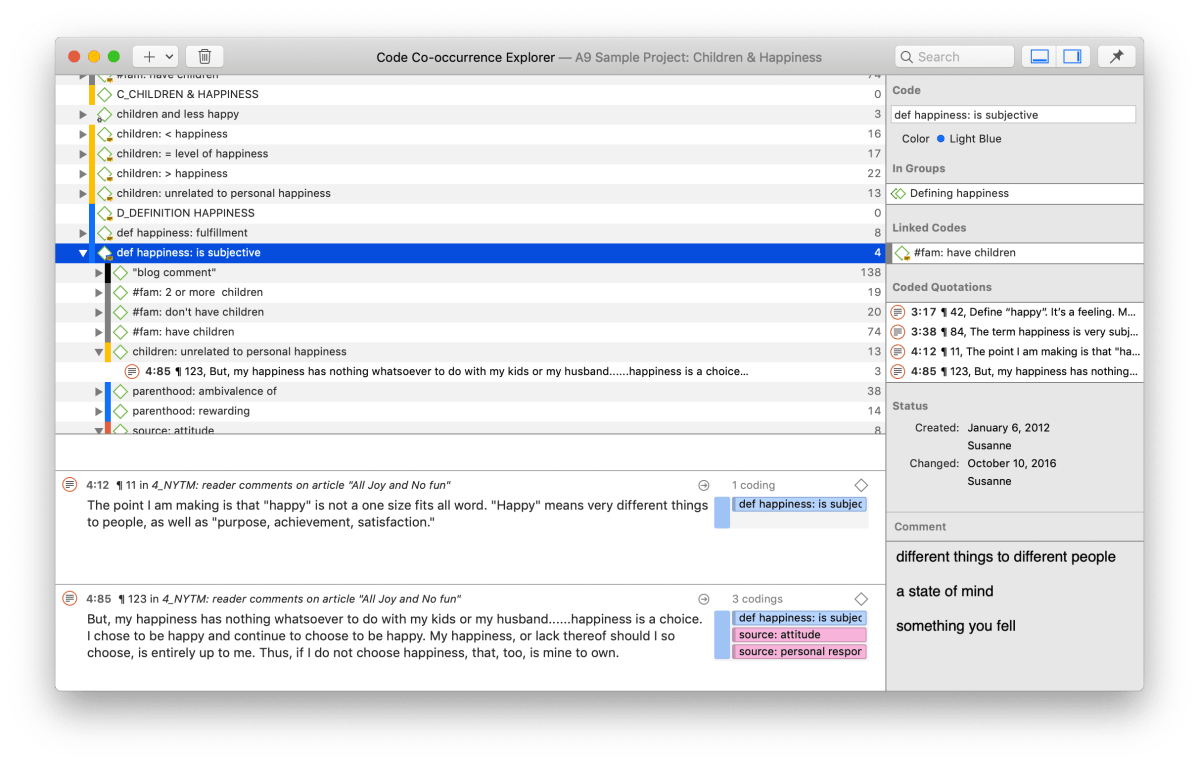Click the Comment text area
Image resolution: width=1199 pixels, height=764 pixels.
click(x=1015, y=616)
